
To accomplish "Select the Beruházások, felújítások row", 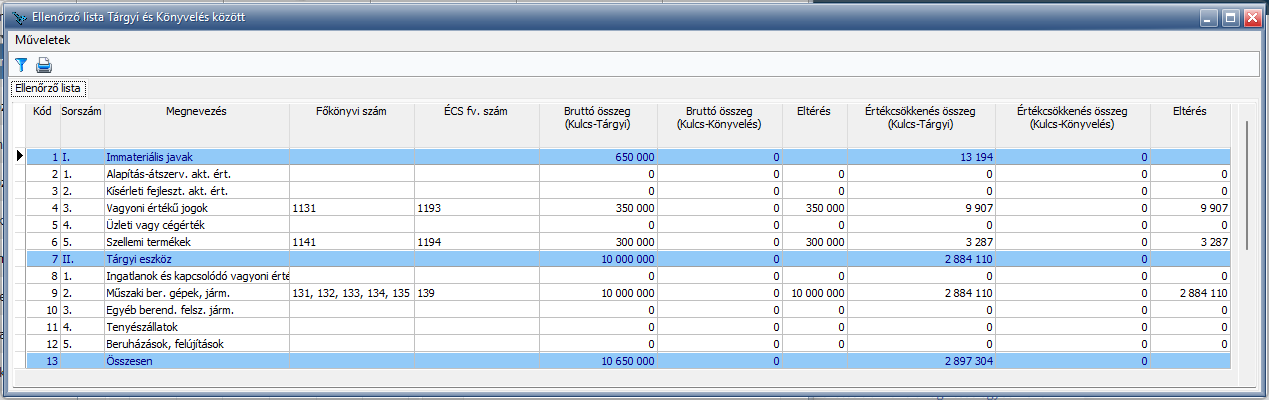I will pyautogui.click(x=628, y=344).
